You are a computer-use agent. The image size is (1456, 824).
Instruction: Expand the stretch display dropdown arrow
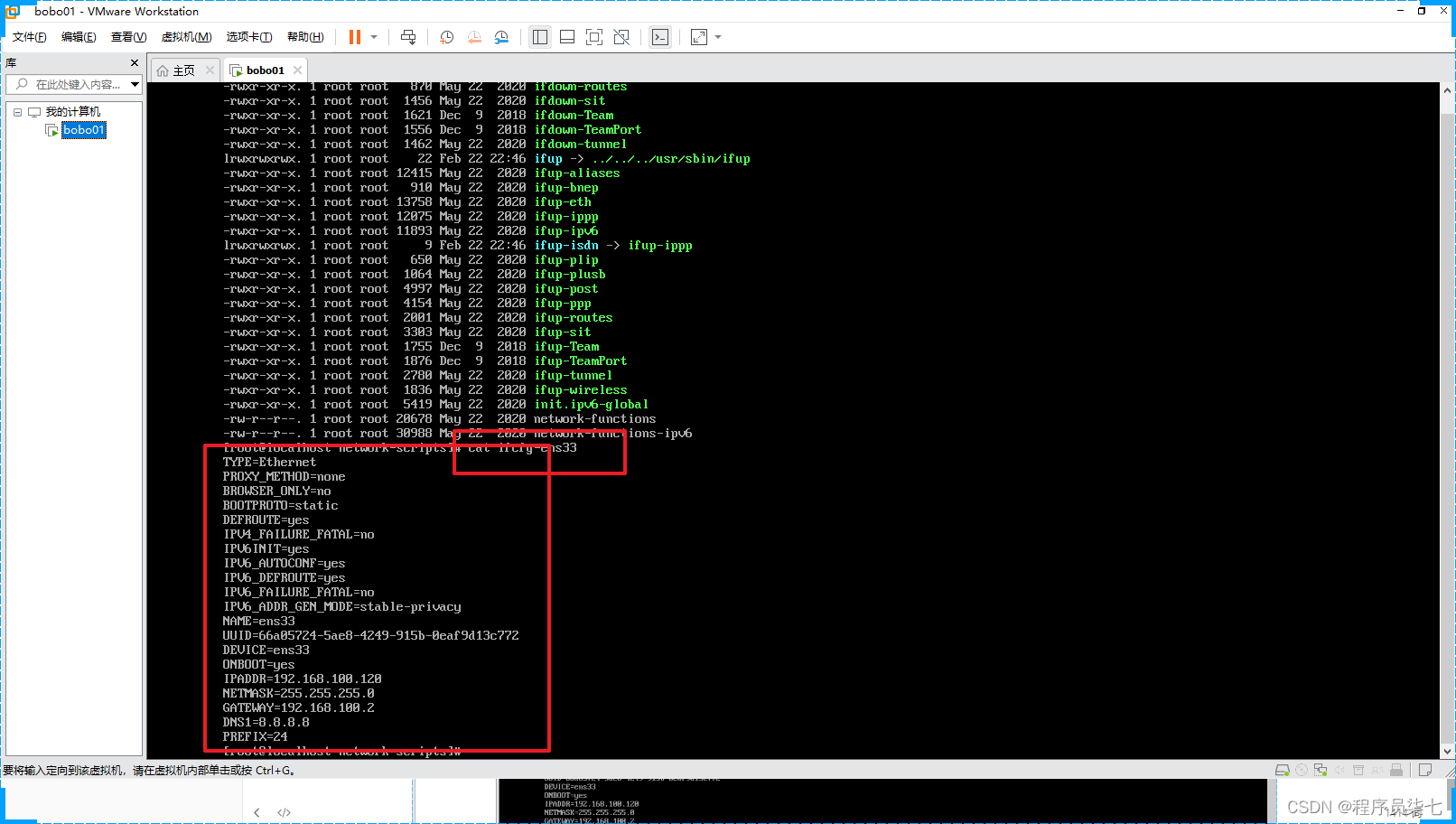718,37
